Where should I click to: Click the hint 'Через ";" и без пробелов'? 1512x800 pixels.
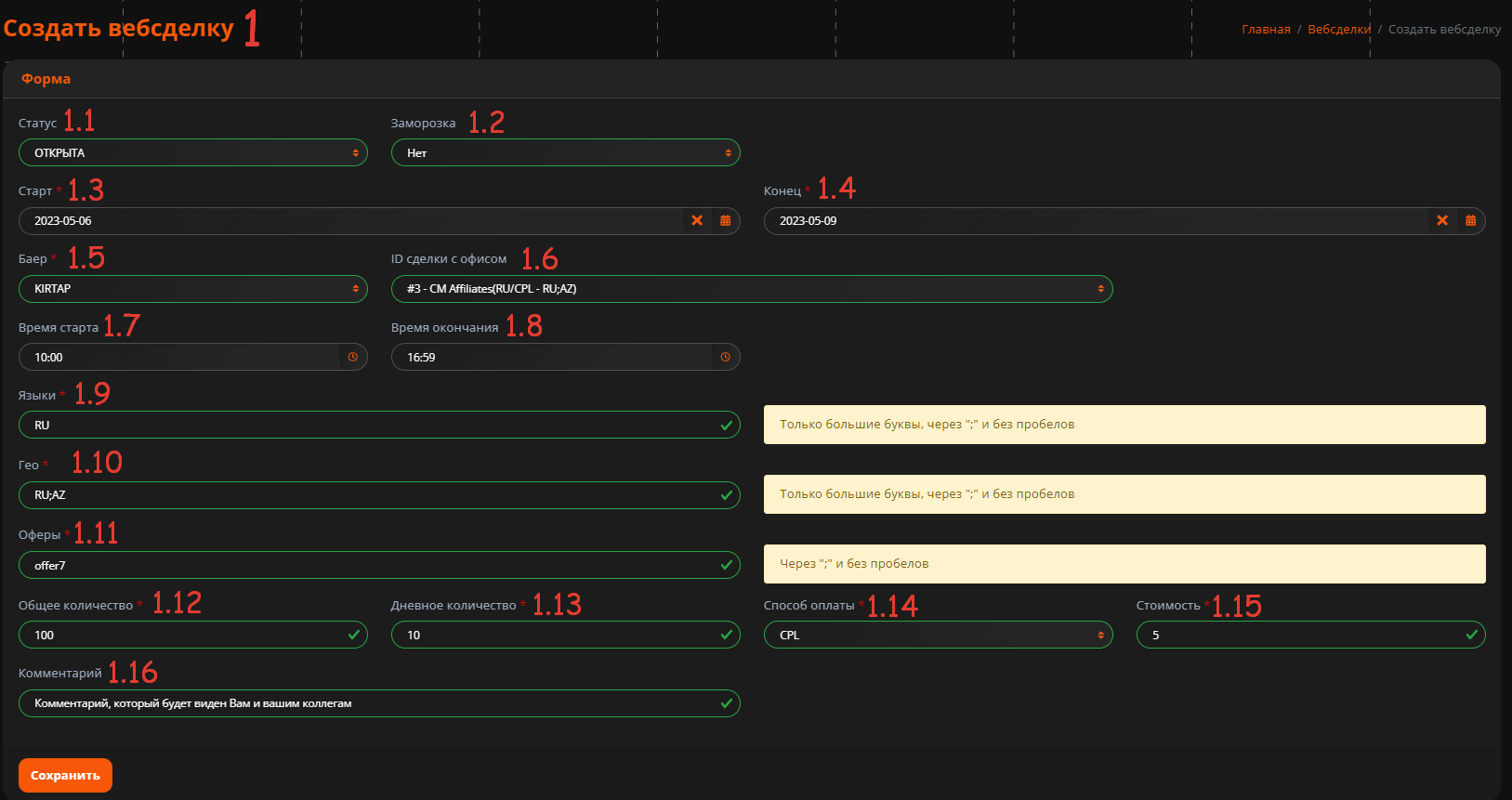pyautogui.click(x=854, y=564)
